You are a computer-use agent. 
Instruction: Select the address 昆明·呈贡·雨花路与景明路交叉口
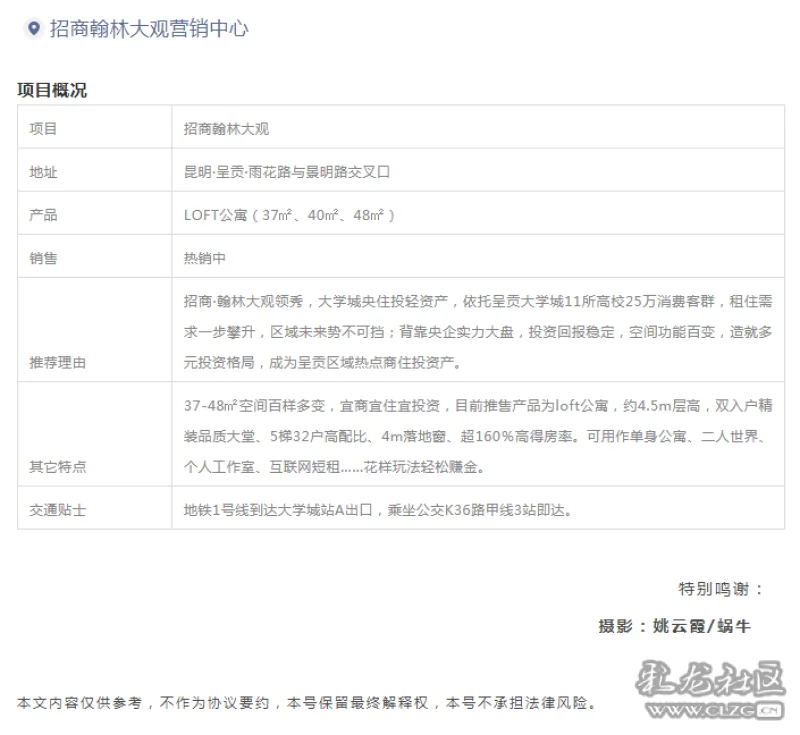point(287,172)
